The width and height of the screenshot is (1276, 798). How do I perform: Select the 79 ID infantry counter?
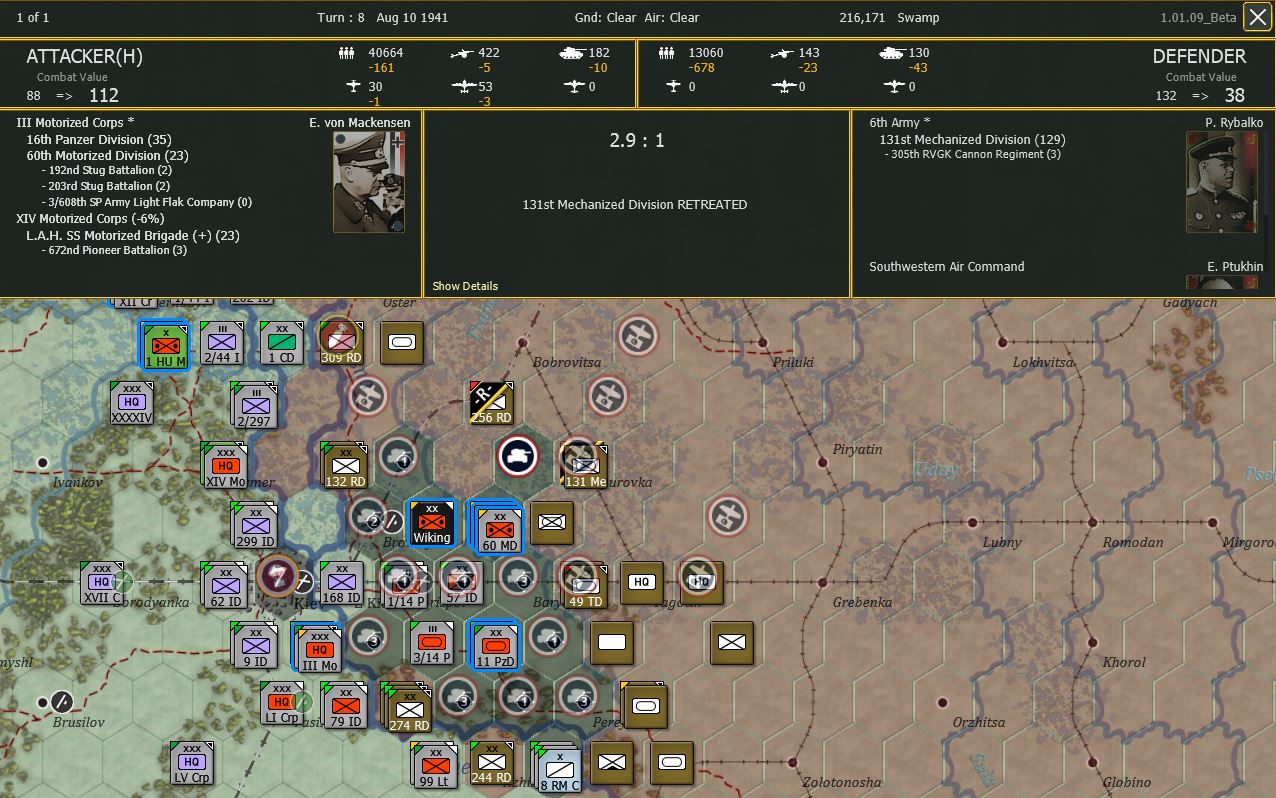click(x=346, y=706)
